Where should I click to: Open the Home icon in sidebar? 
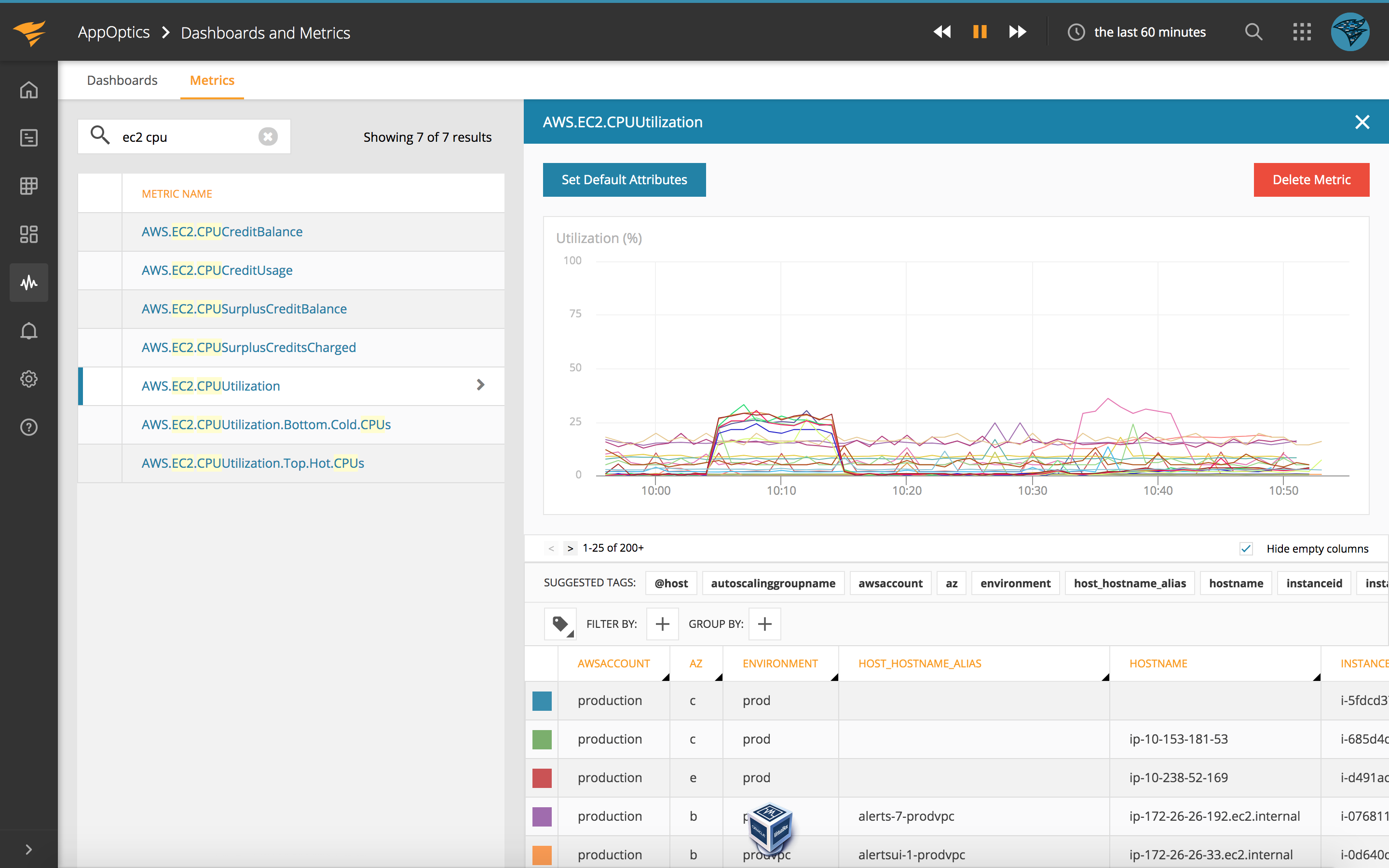pyautogui.click(x=29, y=90)
